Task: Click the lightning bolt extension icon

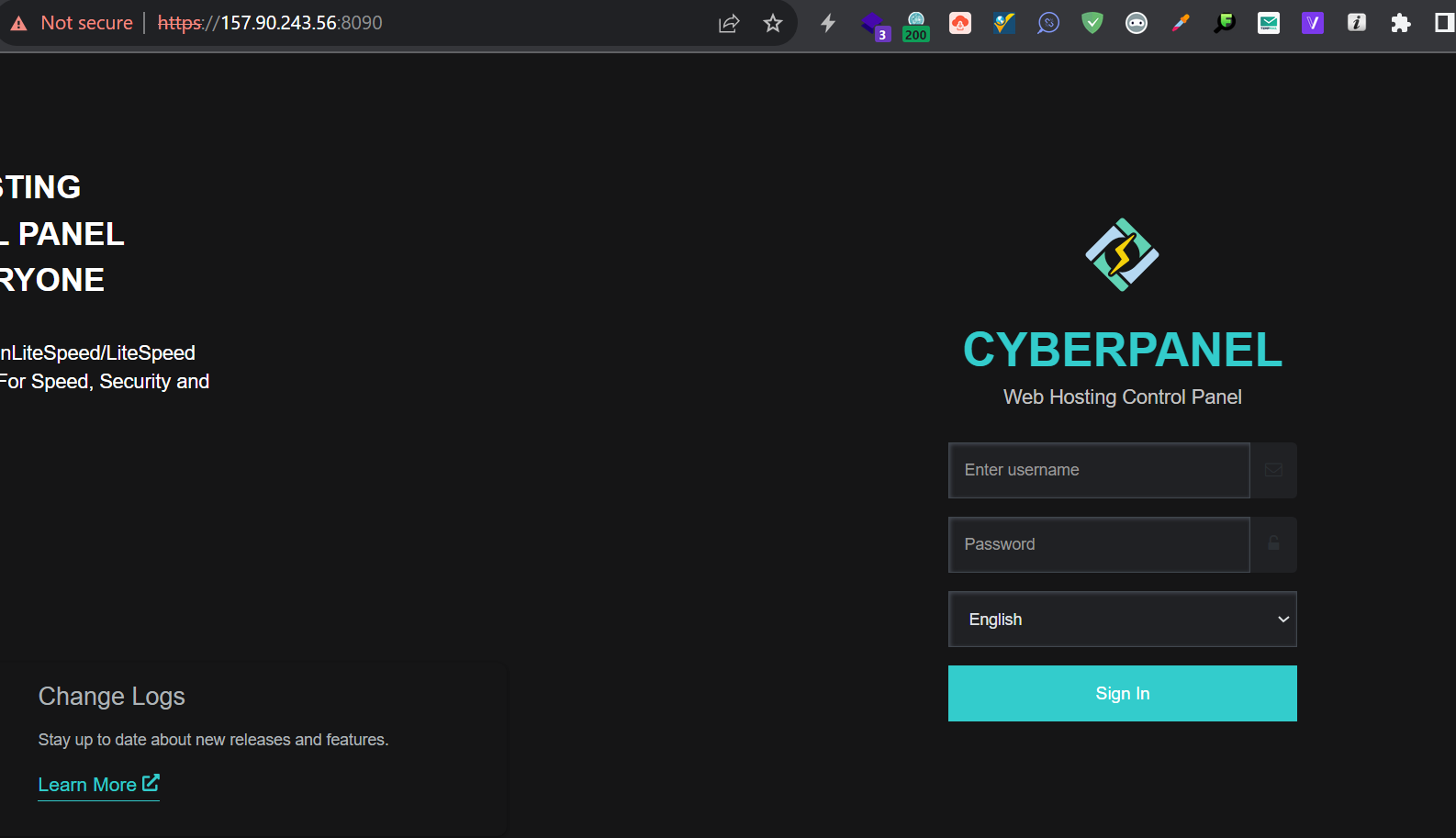Action: [x=828, y=23]
